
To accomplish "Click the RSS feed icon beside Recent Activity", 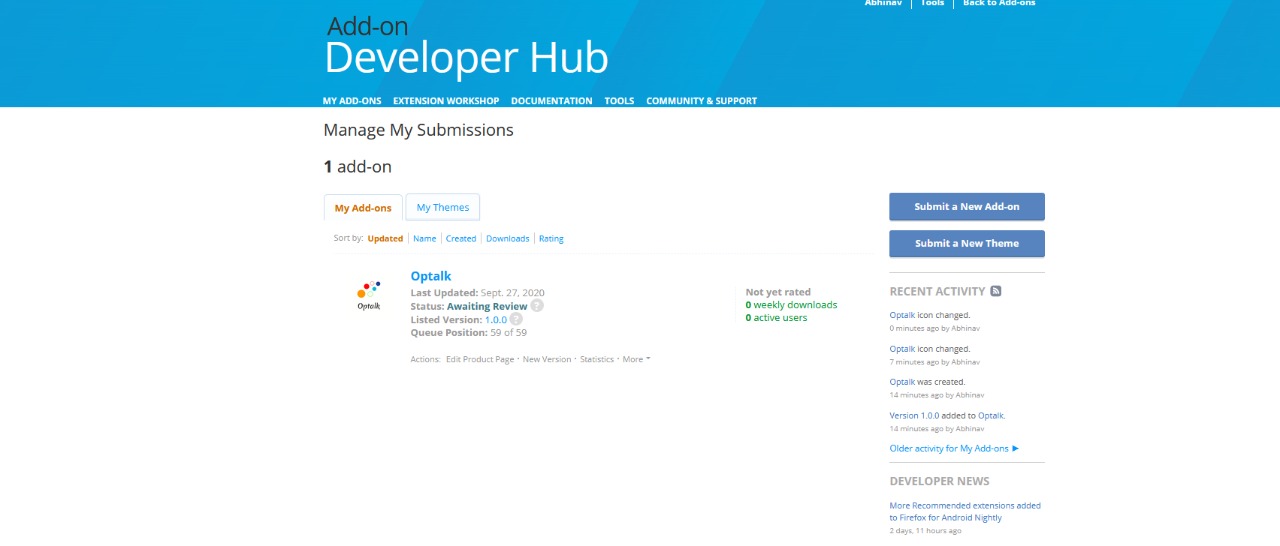I will tap(996, 291).
